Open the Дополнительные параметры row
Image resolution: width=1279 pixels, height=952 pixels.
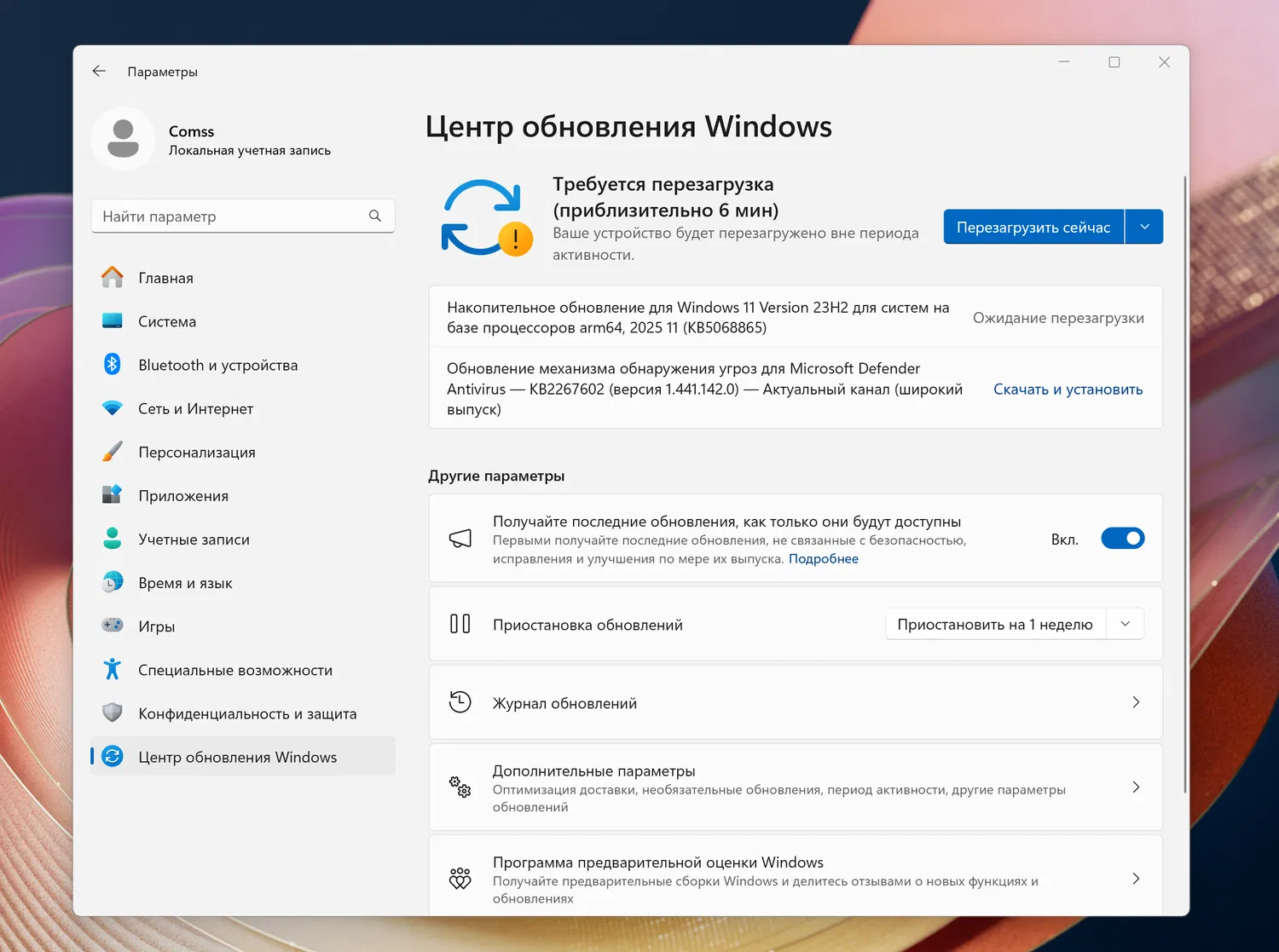(796, 787)
